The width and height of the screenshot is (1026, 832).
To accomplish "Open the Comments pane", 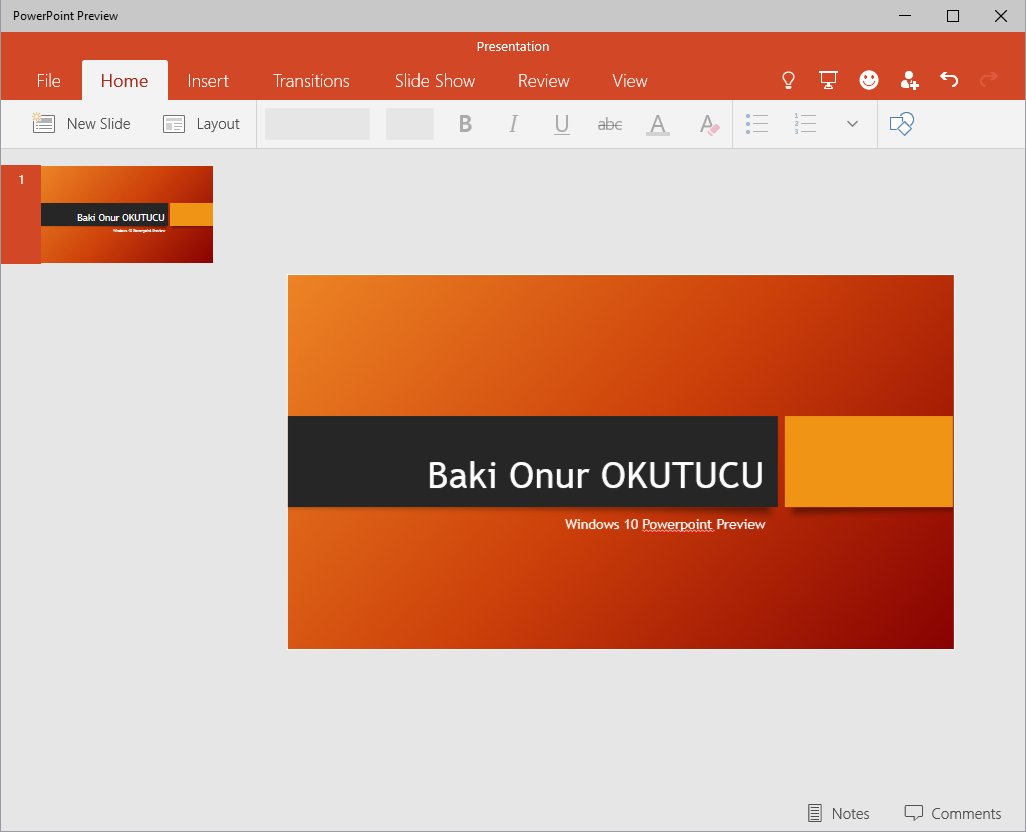I will pos(953,813).
